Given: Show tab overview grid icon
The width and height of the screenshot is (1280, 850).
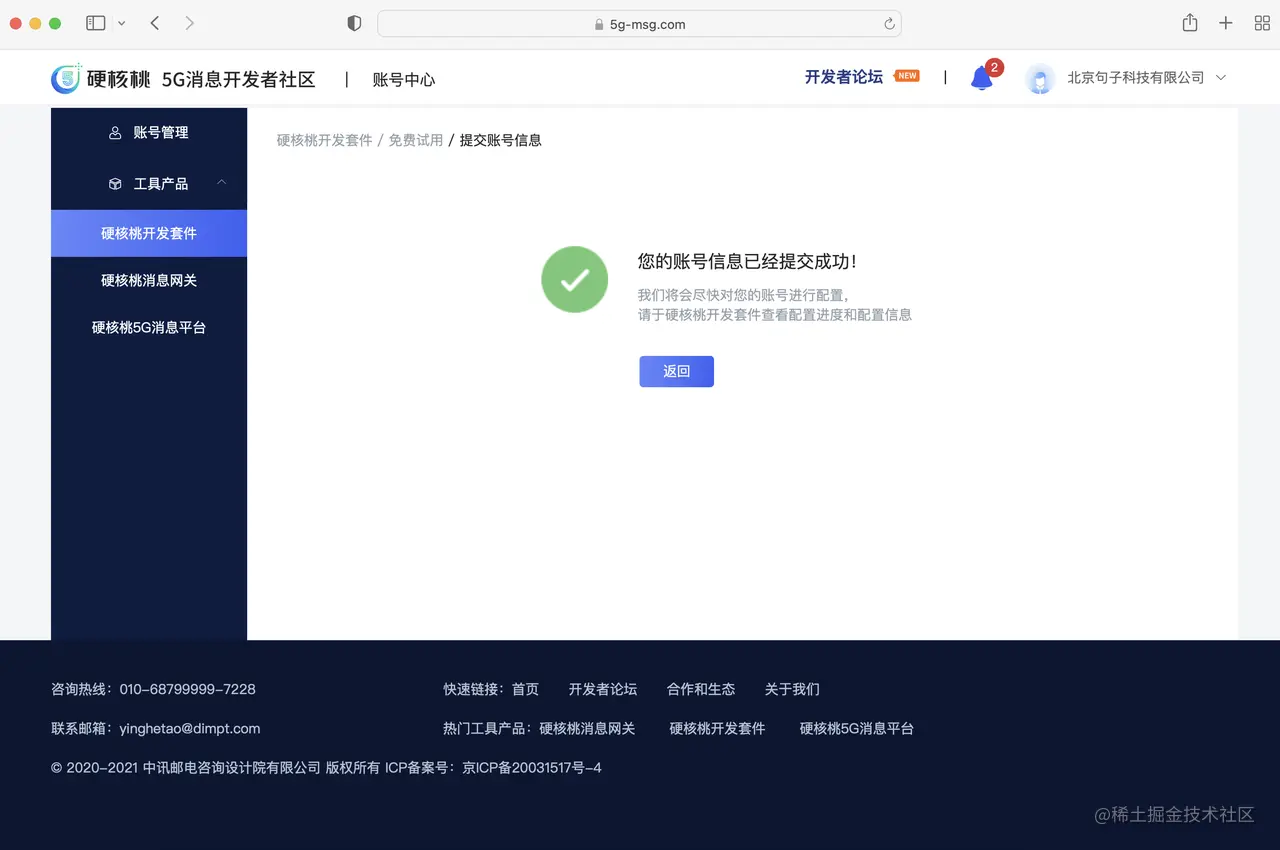Looking at the screenshot, I should point(1262,23).
